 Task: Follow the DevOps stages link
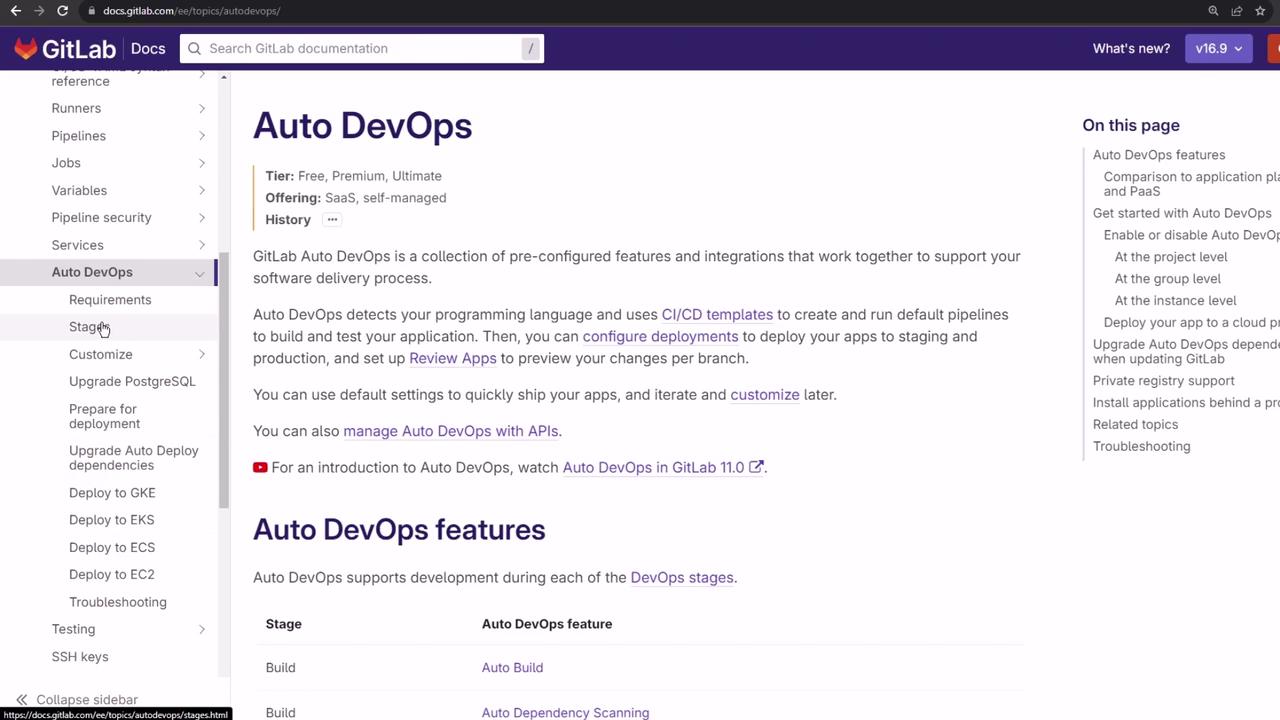[682, 577]
